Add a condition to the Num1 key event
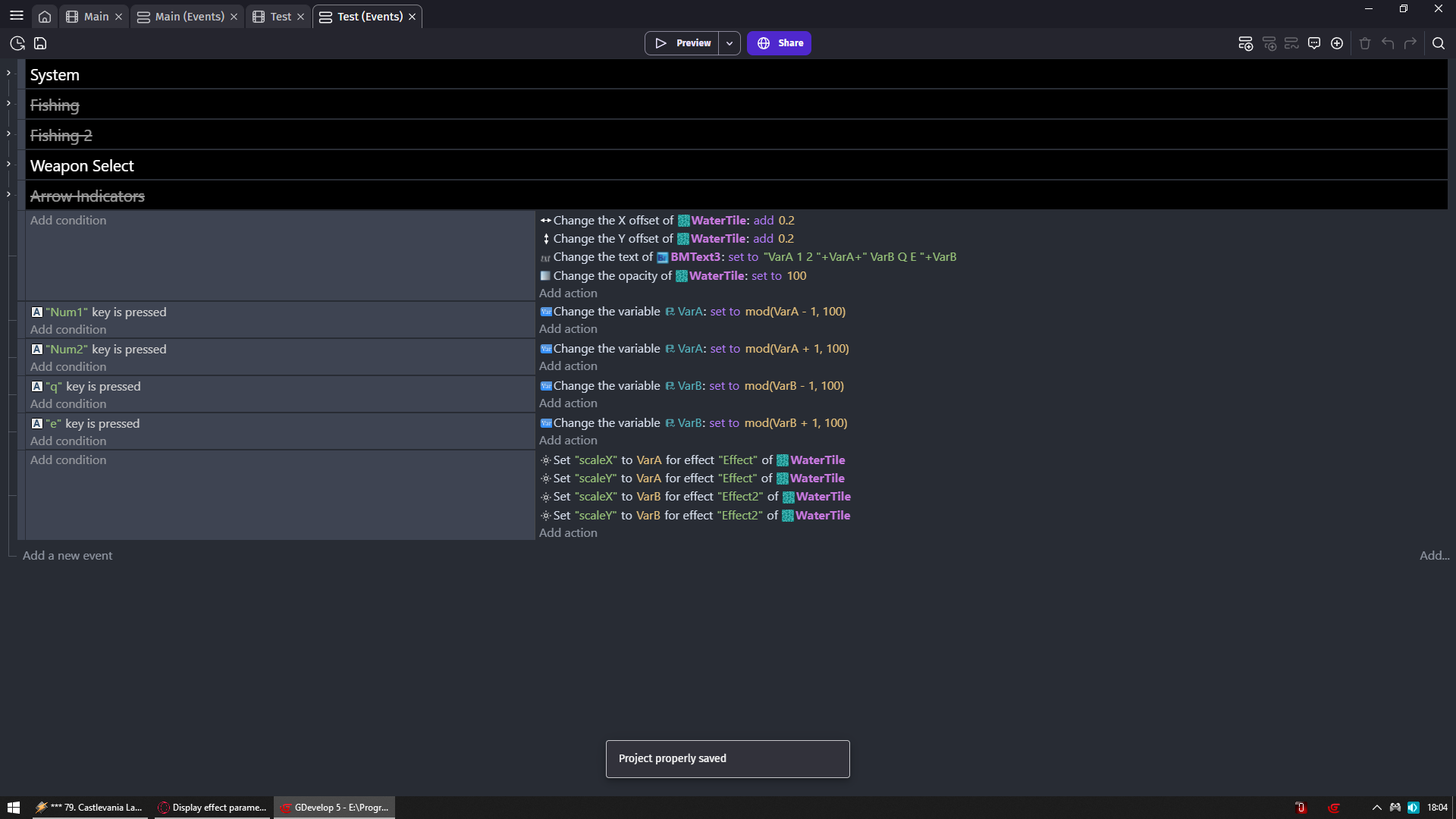Image resolution: width=1456 pixels, height=819 pixels. click(67, 329)
